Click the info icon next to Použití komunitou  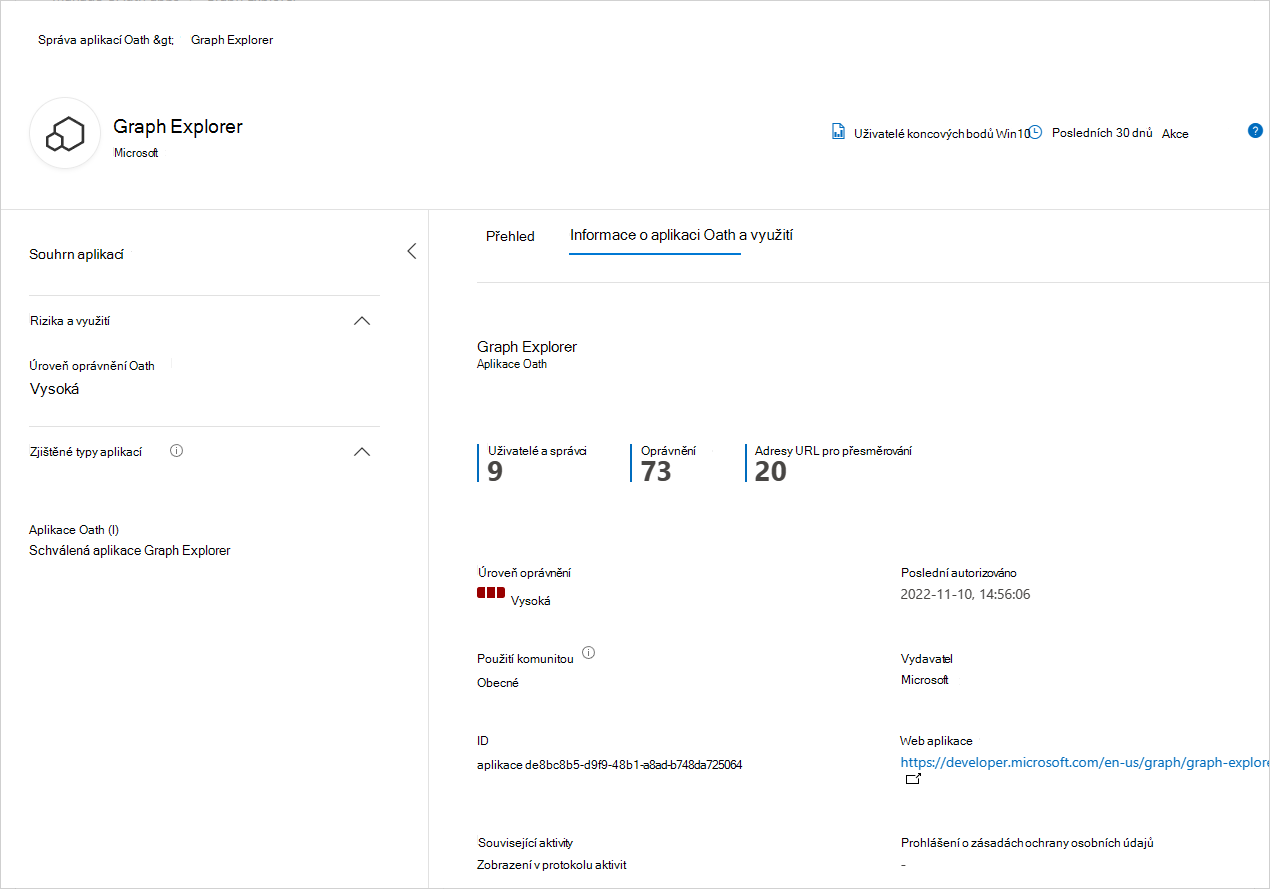click(589, 652)
